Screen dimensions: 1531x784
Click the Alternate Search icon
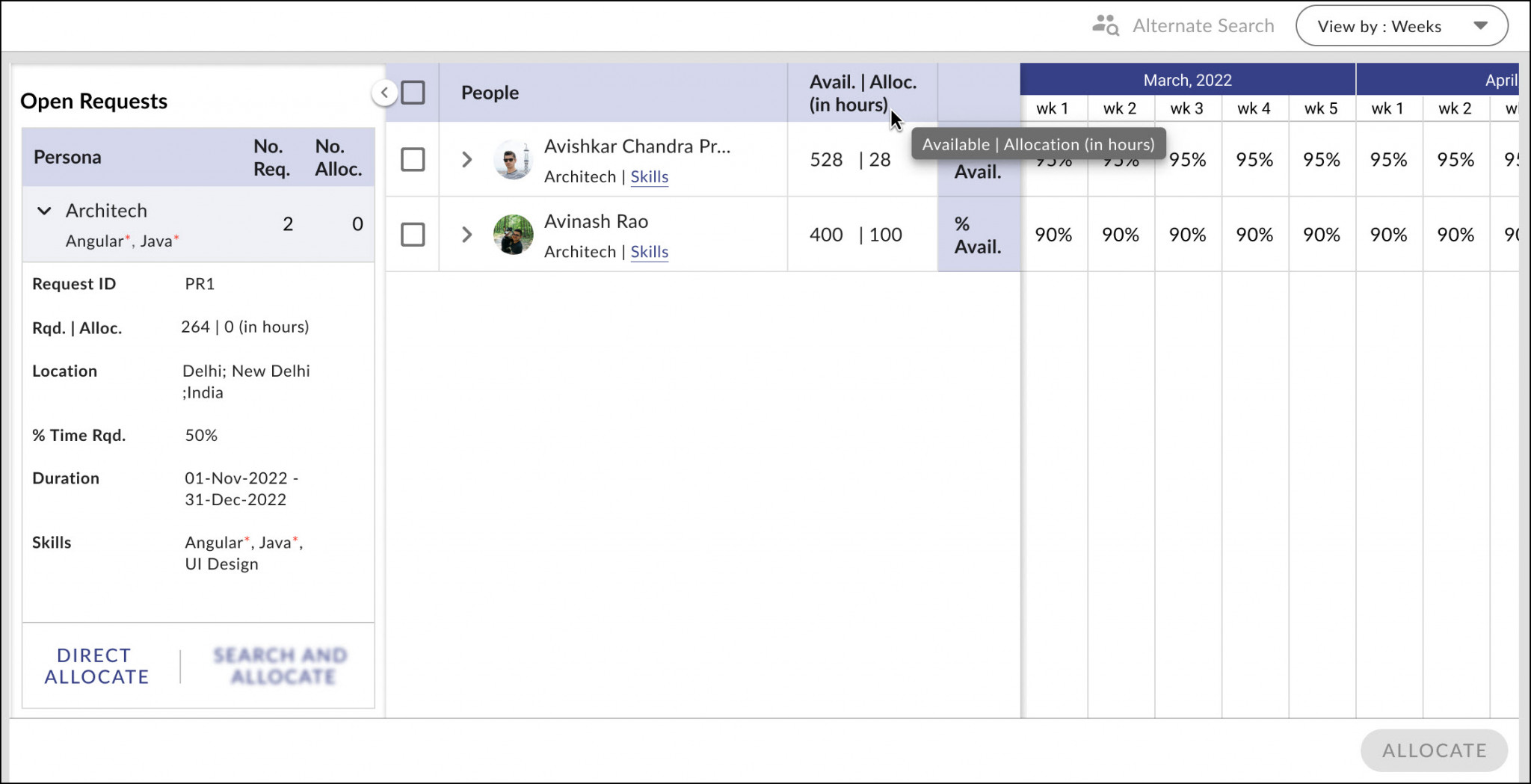(x=1104, y=25)
